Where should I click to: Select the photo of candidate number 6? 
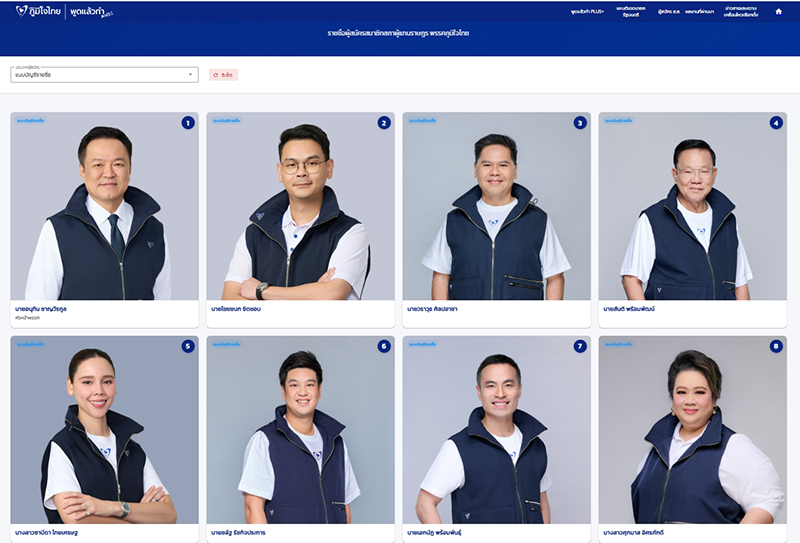click(x=300, y=435)
